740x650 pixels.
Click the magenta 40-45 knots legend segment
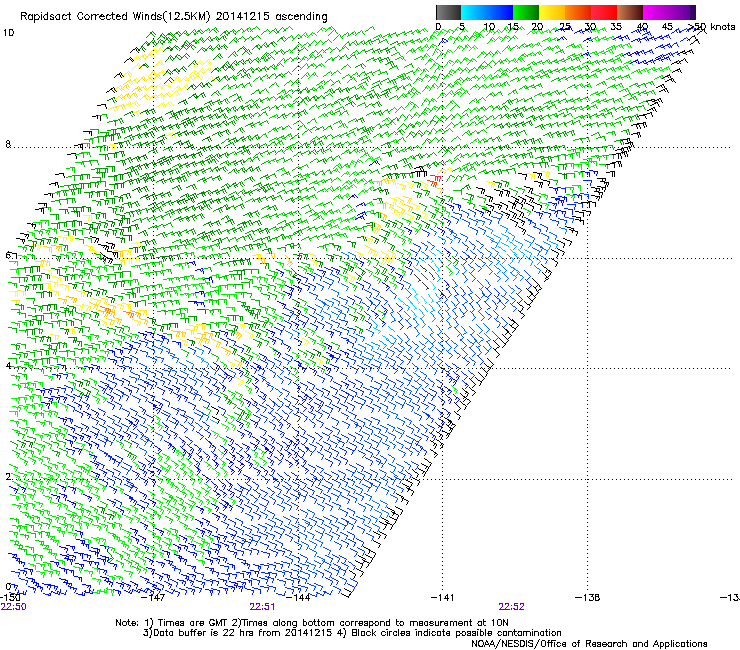(x=656, y=12)
